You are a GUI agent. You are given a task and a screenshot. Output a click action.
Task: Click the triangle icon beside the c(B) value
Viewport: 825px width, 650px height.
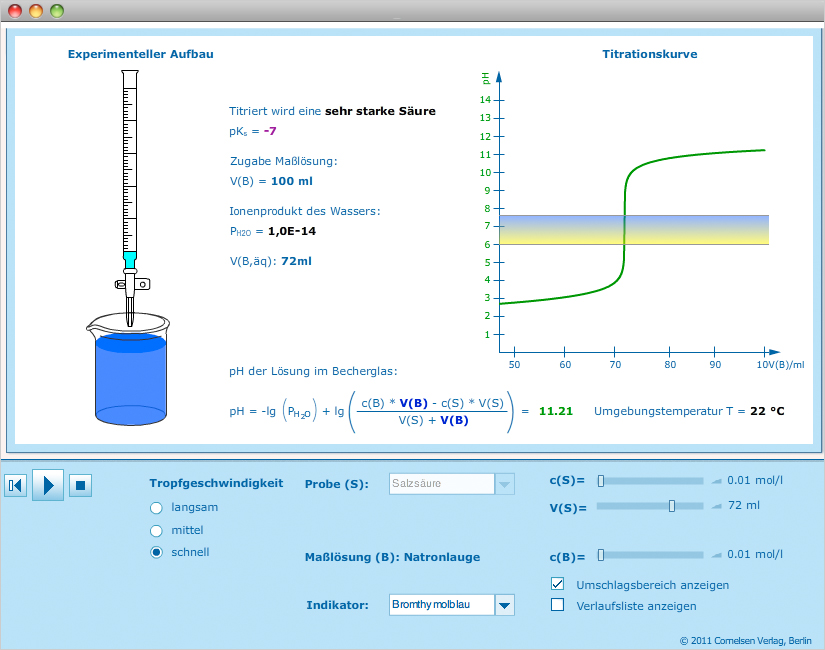716,554
